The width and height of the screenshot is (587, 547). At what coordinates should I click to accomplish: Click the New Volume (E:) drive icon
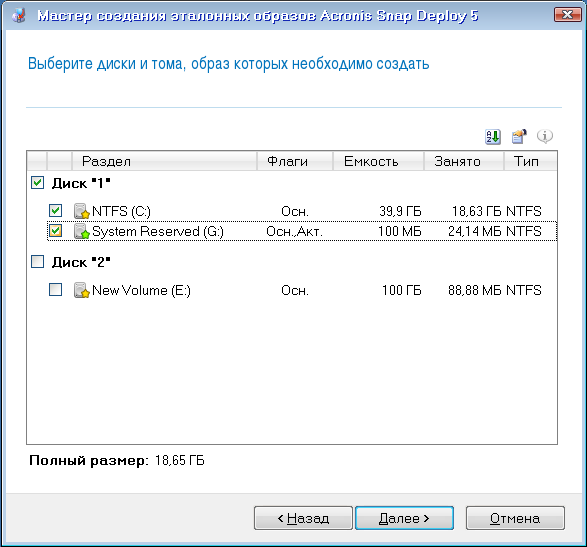point(82,290)
